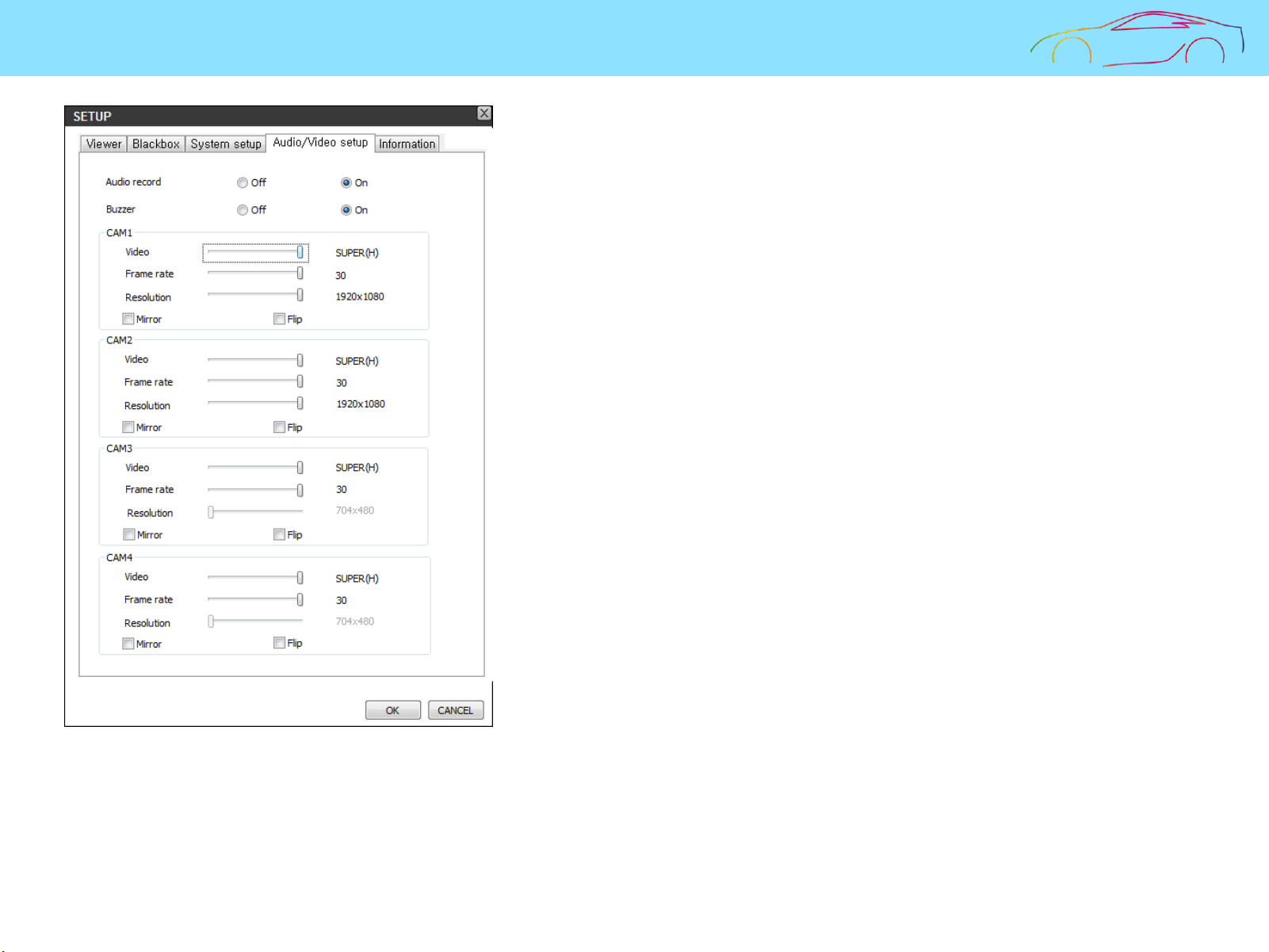Adjust the CAM2 Frame rate slider
1269x952 pixels.
coord(255,381)
